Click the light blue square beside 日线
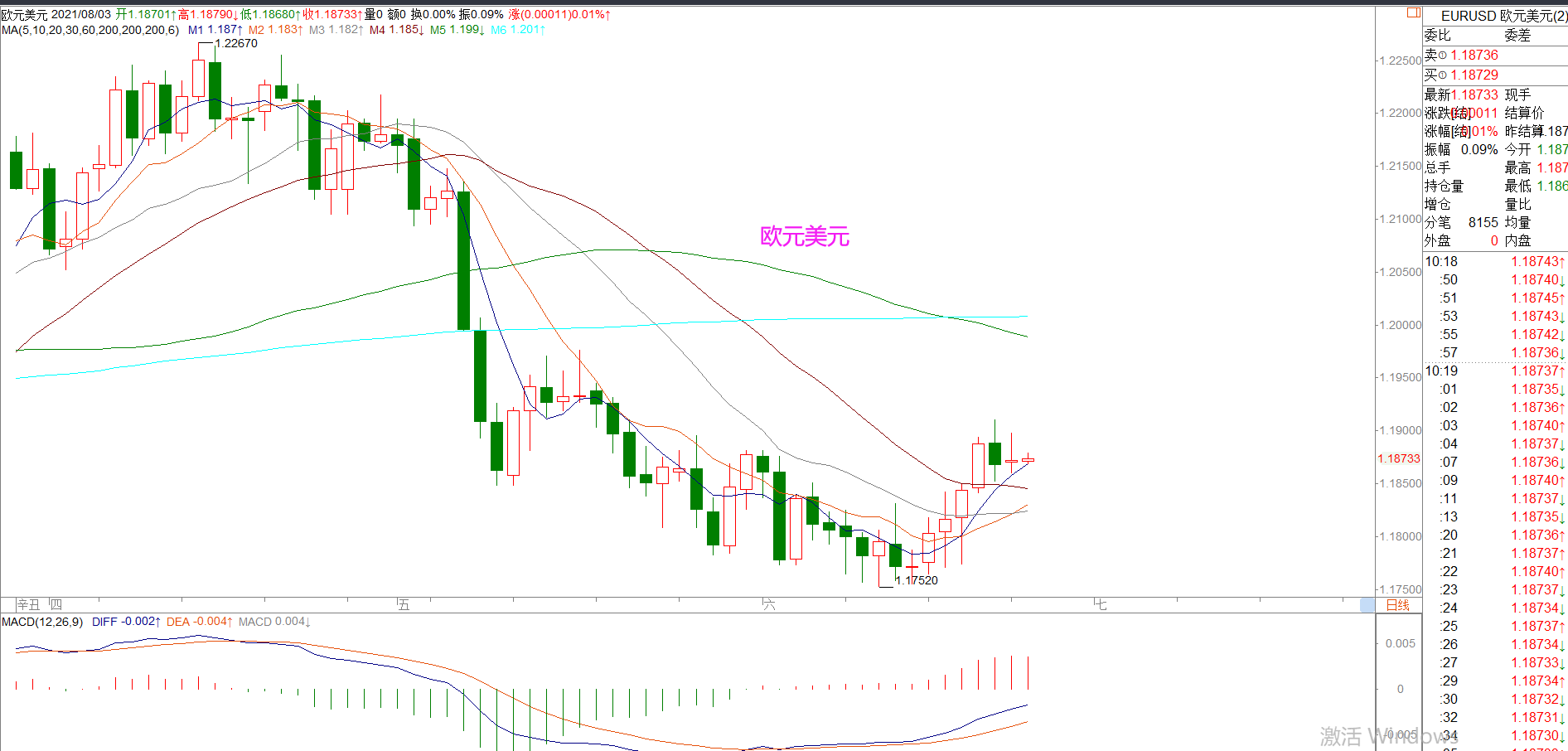 (x=1367, y=605)
